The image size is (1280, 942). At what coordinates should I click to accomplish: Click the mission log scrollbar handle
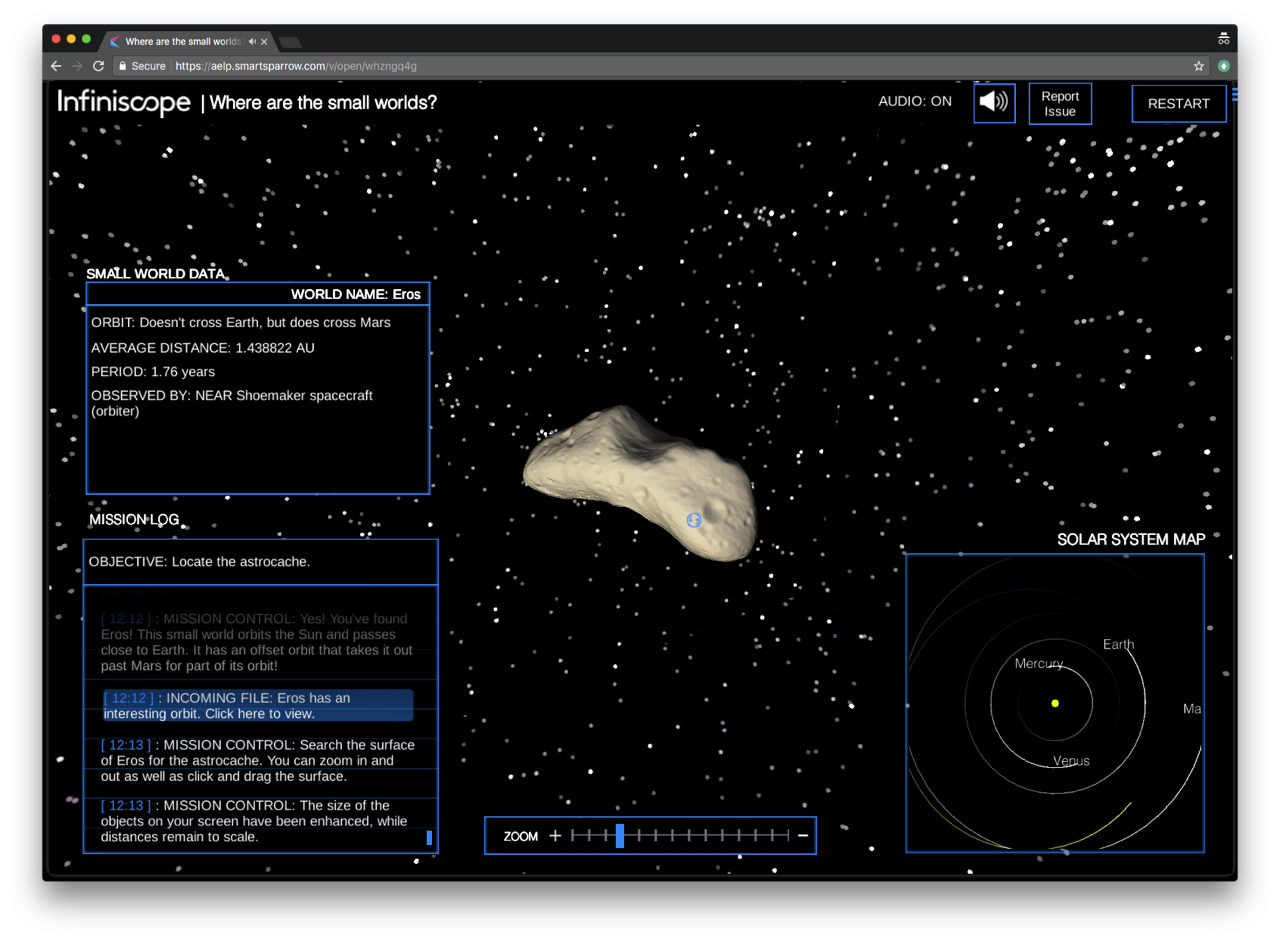tap(429, 838)
